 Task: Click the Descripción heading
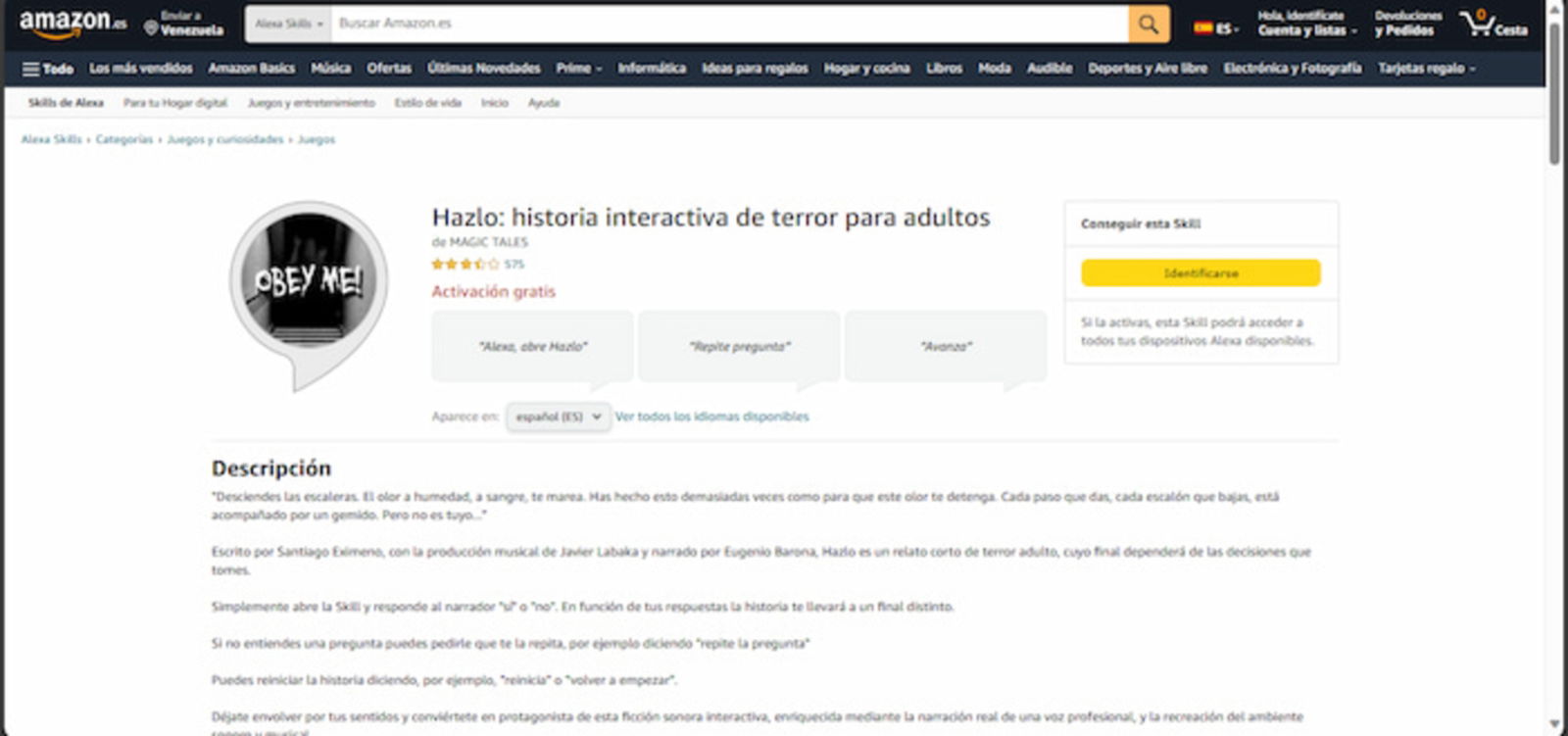[x=271, y=468]
